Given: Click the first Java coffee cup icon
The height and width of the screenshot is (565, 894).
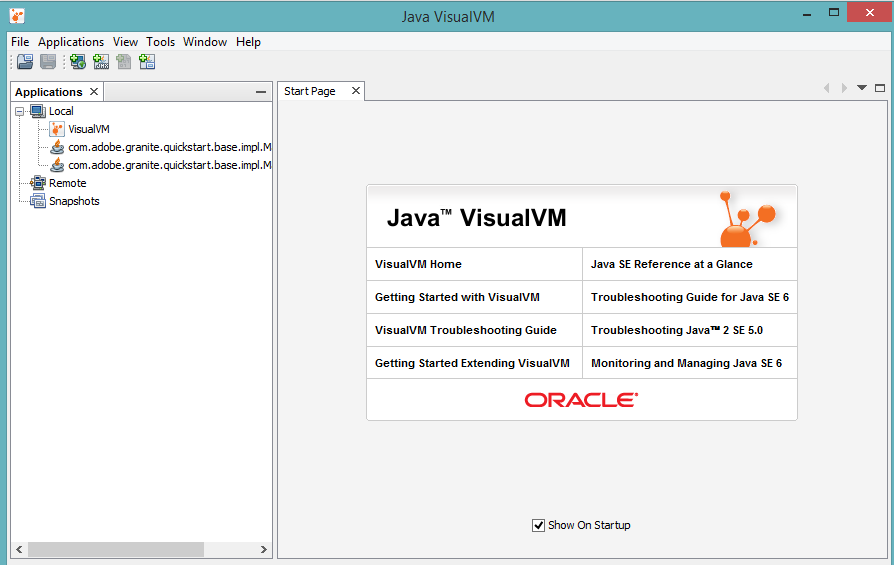Looking at the screenshot, I should [x=57, y=147].
